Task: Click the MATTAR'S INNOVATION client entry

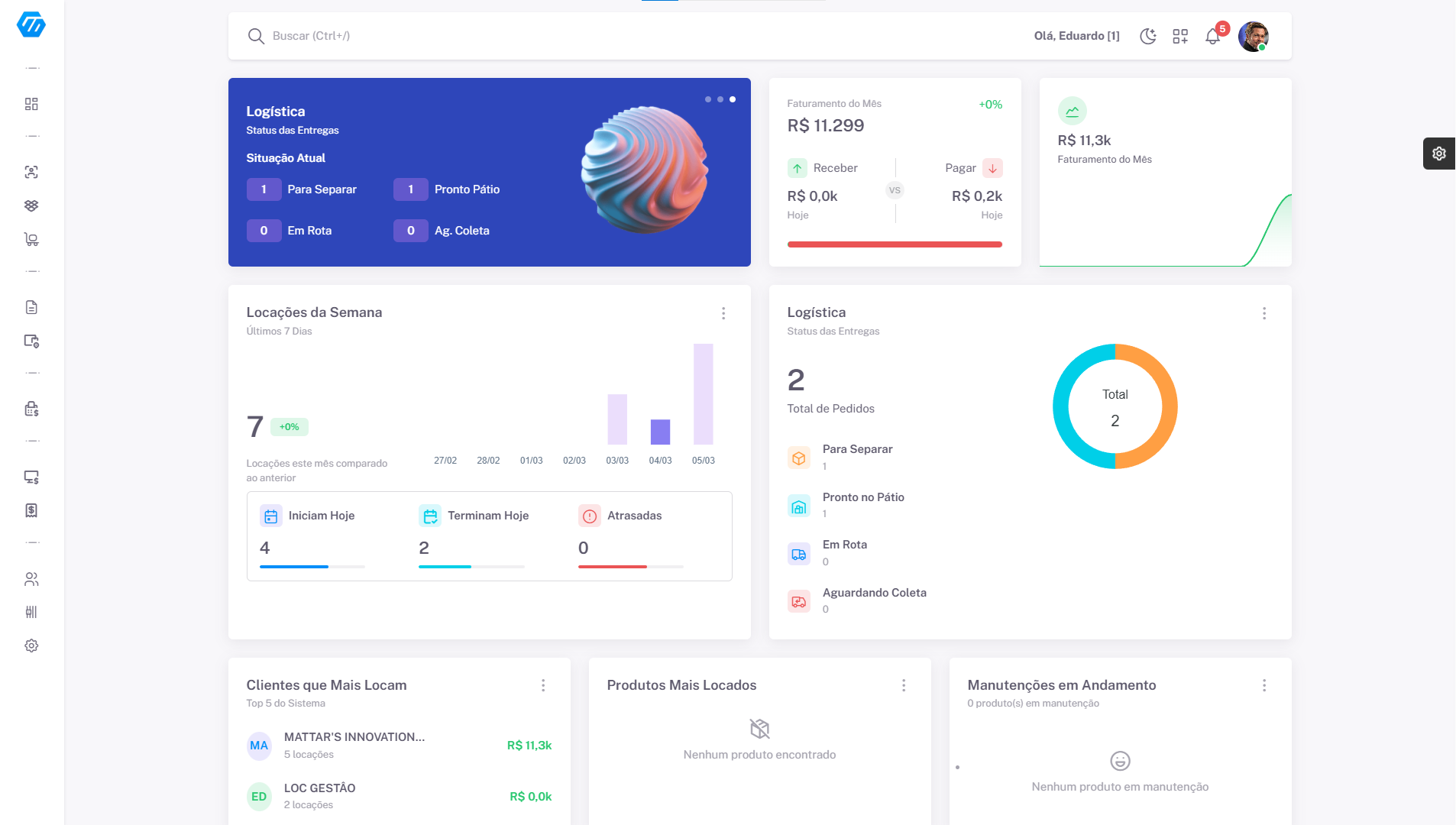Action: point(354,745)
